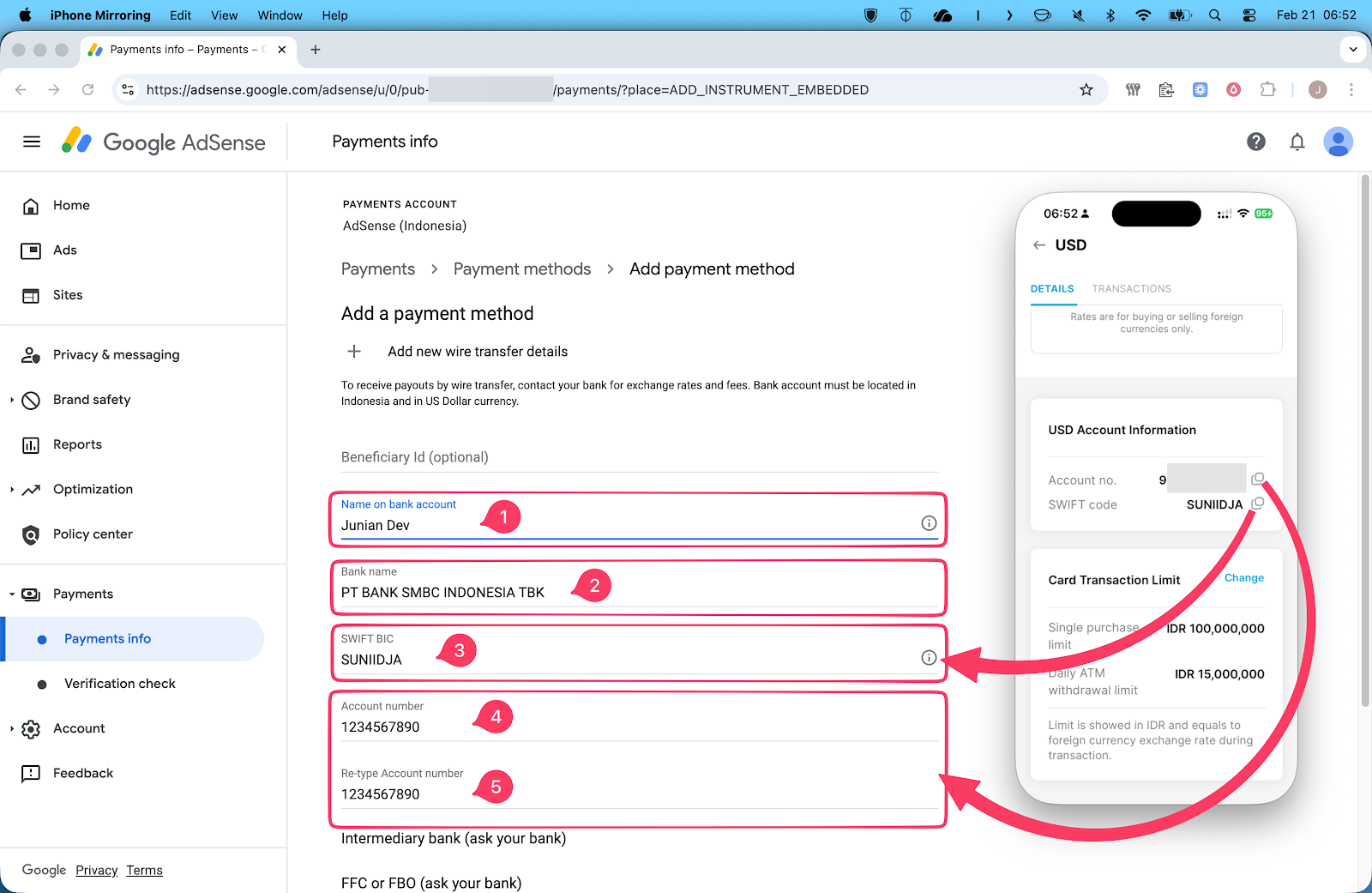The width and height of the screenshot is (1372, 893).
Task: Expand the Account section arrow
Action: tap(12, 728)
